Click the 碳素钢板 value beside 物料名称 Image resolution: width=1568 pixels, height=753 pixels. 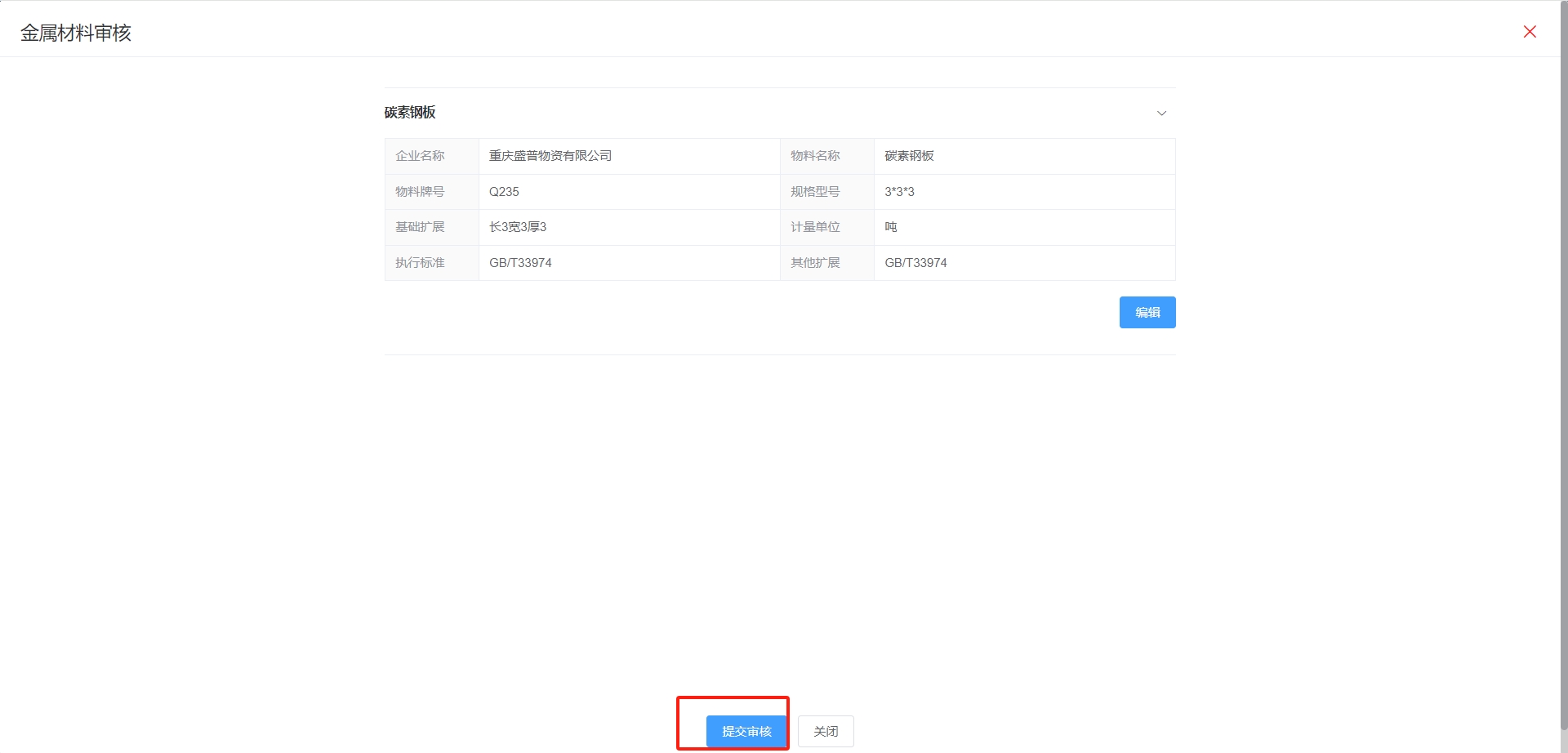click(909, 156)
